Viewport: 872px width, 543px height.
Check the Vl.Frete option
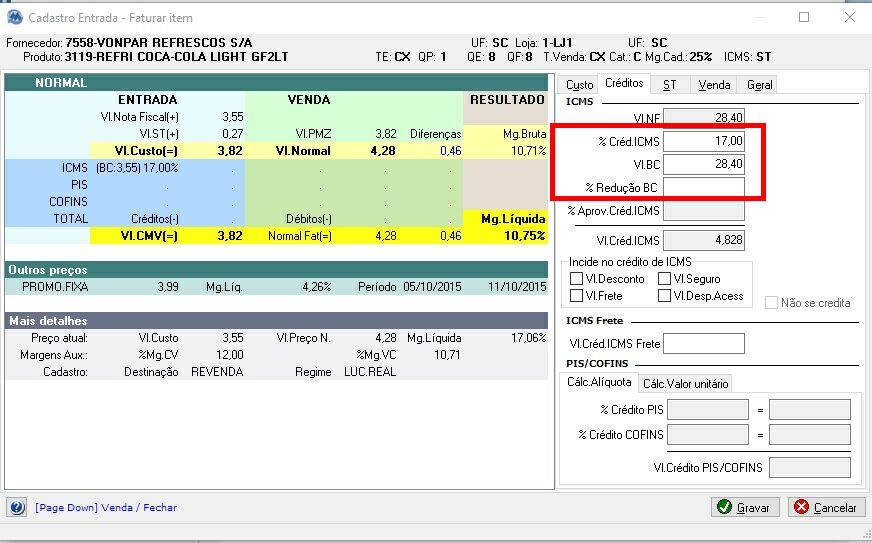click(x=577, y=296)
